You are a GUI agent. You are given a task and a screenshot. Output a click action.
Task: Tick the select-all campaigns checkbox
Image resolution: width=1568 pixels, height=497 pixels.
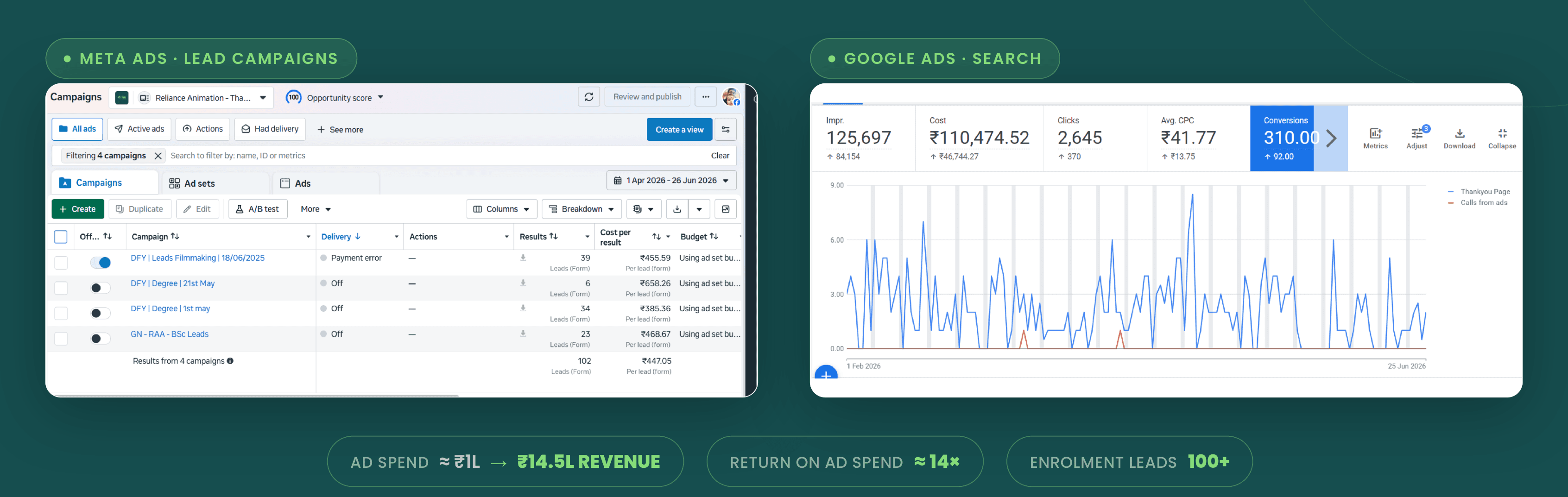tap(60, 237)
